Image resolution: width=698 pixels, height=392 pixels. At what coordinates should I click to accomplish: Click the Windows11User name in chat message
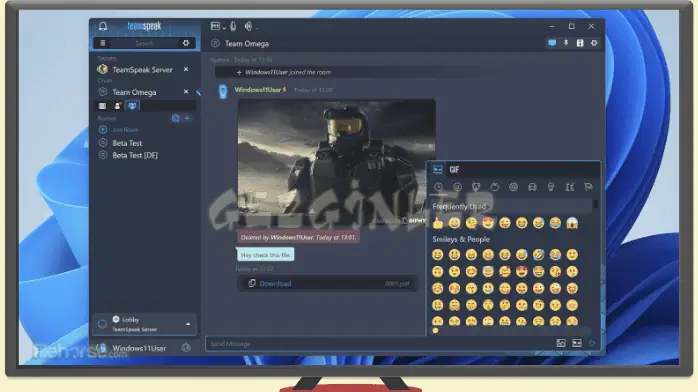pos(258,90)
